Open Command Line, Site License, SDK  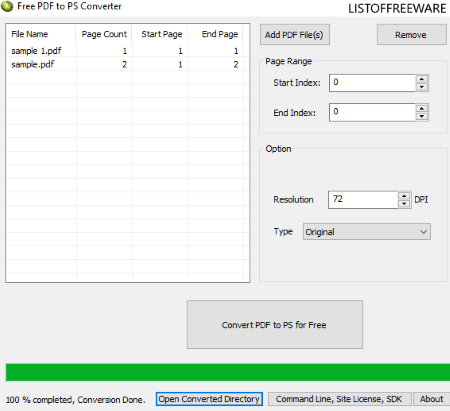tap(339, 399)
